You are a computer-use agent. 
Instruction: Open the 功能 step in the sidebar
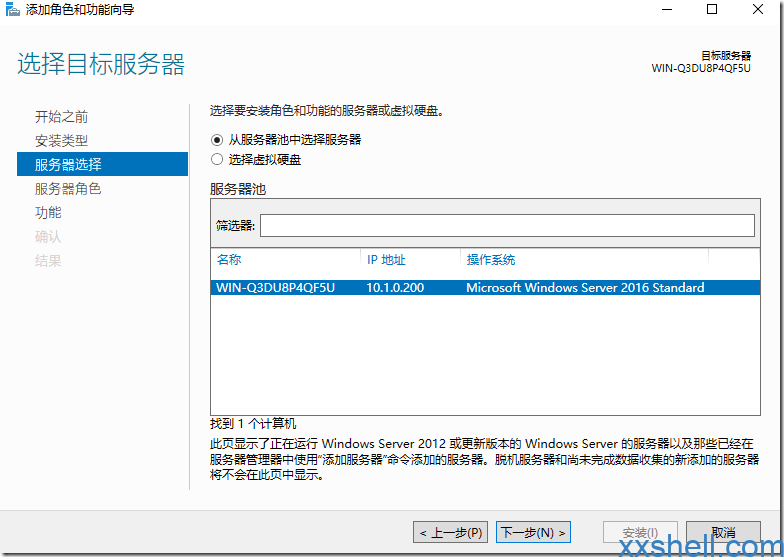coord(48,212)
